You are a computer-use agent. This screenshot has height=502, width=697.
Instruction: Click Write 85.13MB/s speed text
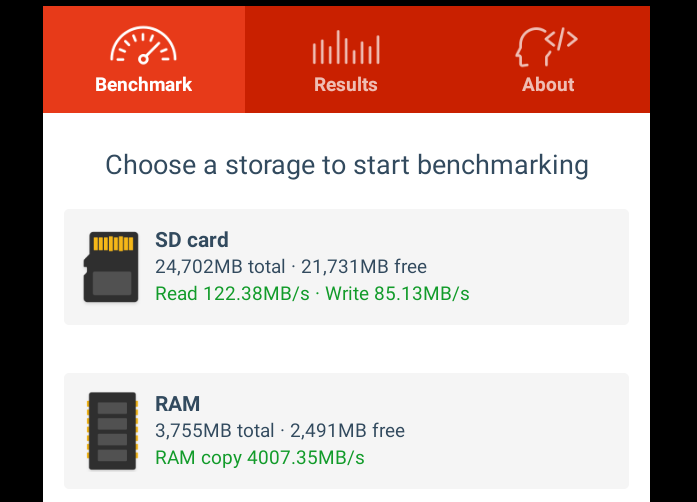coord(397,294)
